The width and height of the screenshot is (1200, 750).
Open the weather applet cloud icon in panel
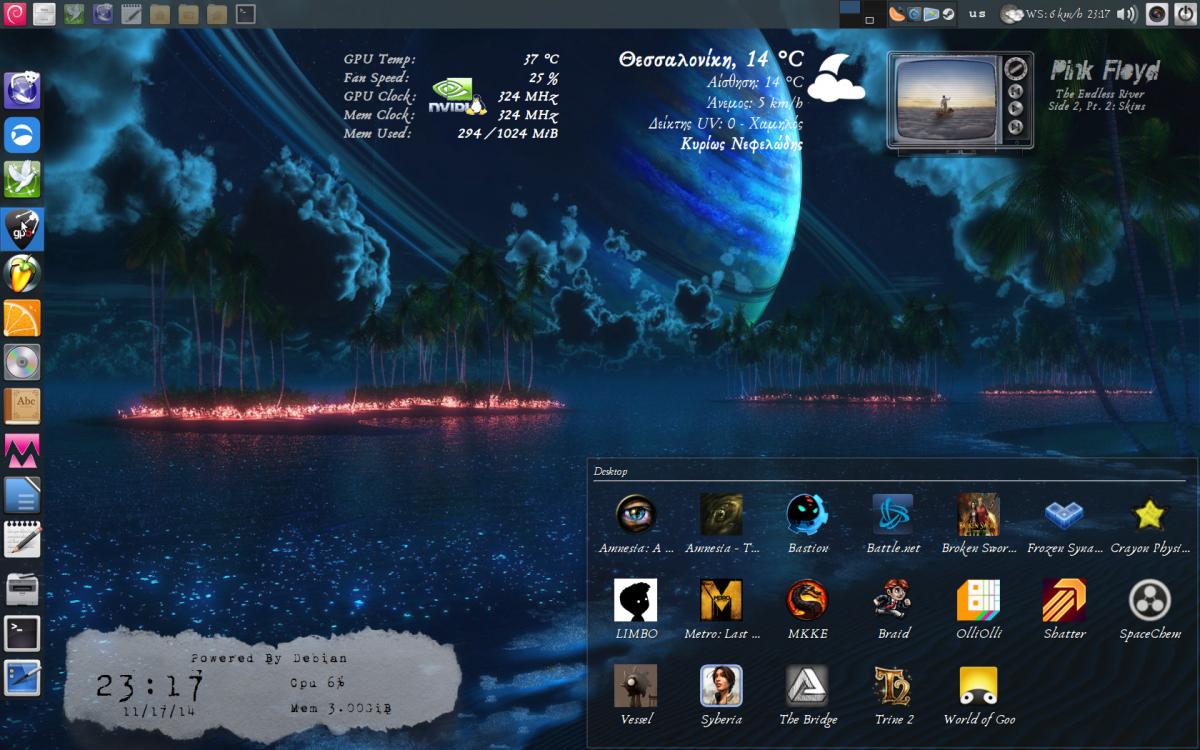click(x=1011, y=15)
